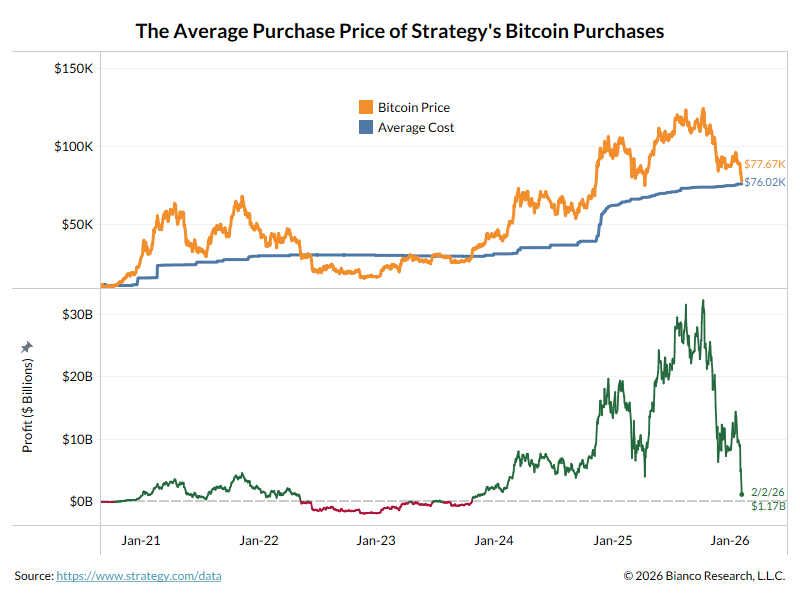Image resolution: width=800 pixels, height=600 pixels.
Task: Click the pin icon beside Profit axis title
Action: click(x=27, y=346)
